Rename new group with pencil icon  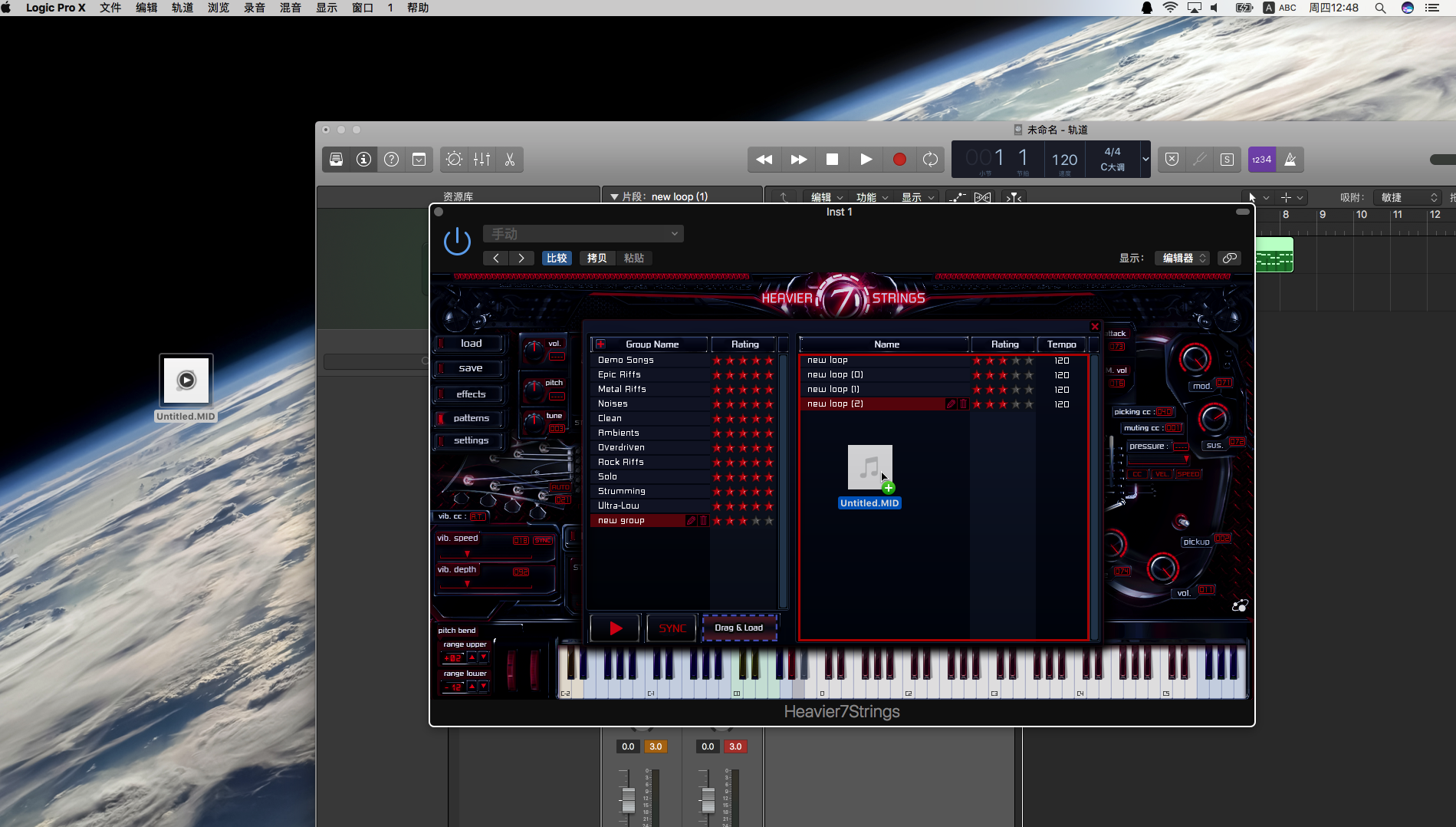click(x=691, y=521)
